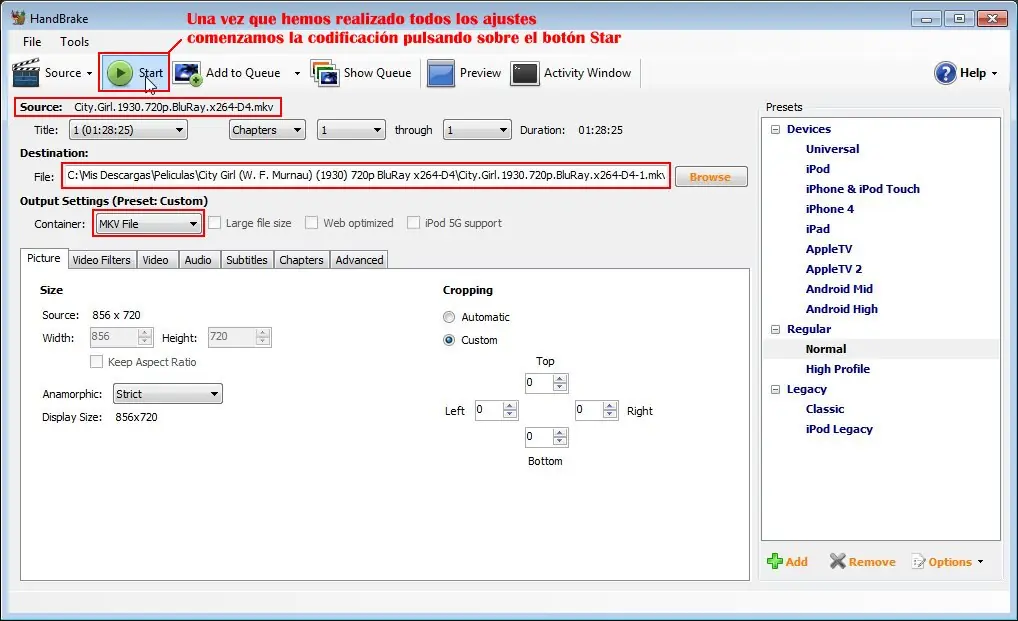Select the iPhone & iPod Touch preset
This screenshot has height=621, width=1018.
click(862, 189)
